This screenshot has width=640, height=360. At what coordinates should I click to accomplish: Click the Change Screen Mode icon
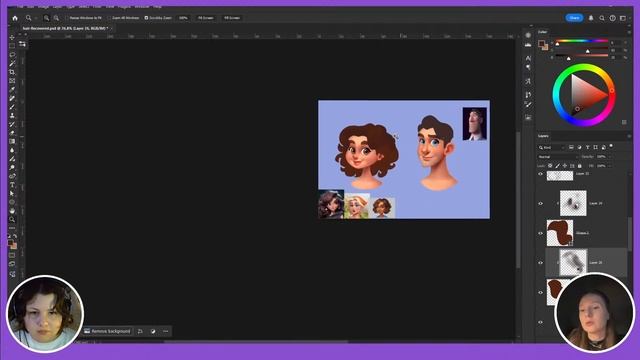tap(12, 264)
